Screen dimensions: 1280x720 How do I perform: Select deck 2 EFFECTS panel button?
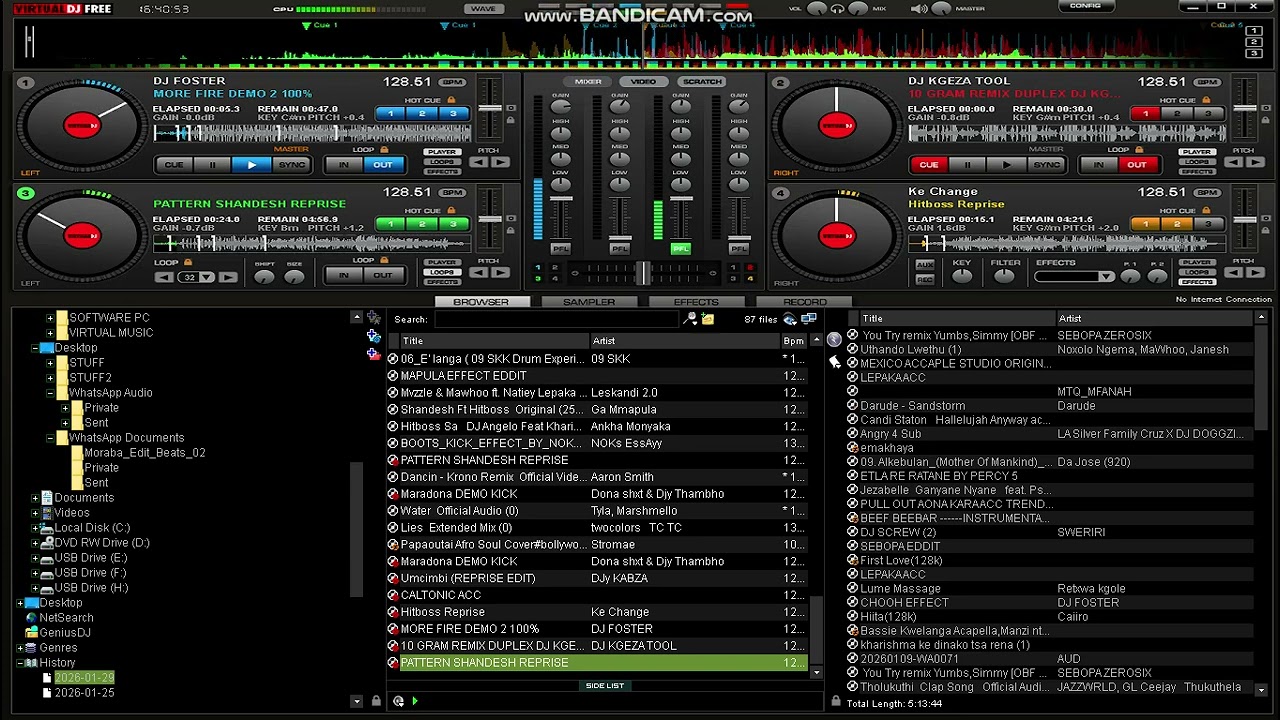tap(1196, 171)
